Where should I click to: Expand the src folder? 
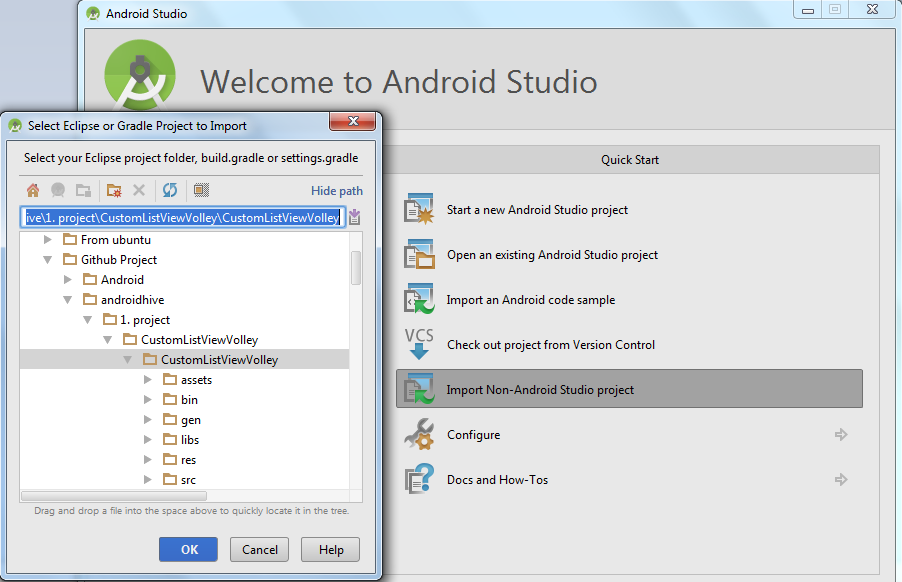(148, 480)
